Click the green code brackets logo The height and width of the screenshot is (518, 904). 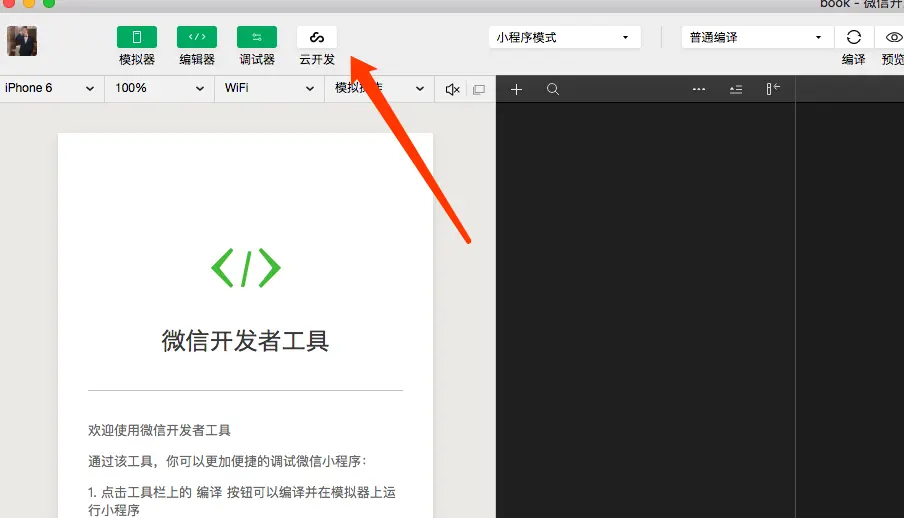[x=246, y=268]
